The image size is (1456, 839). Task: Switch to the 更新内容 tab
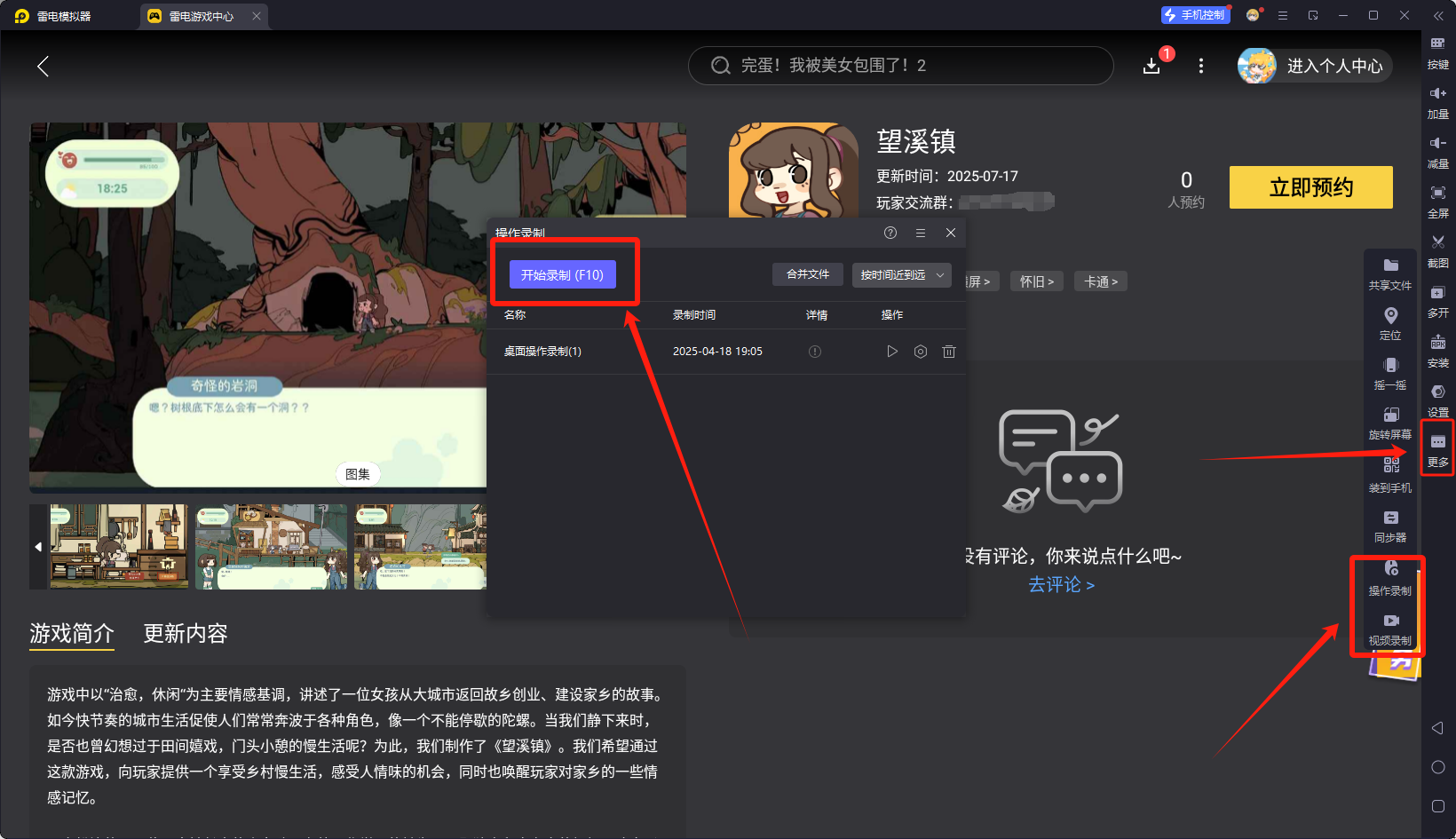186,633
